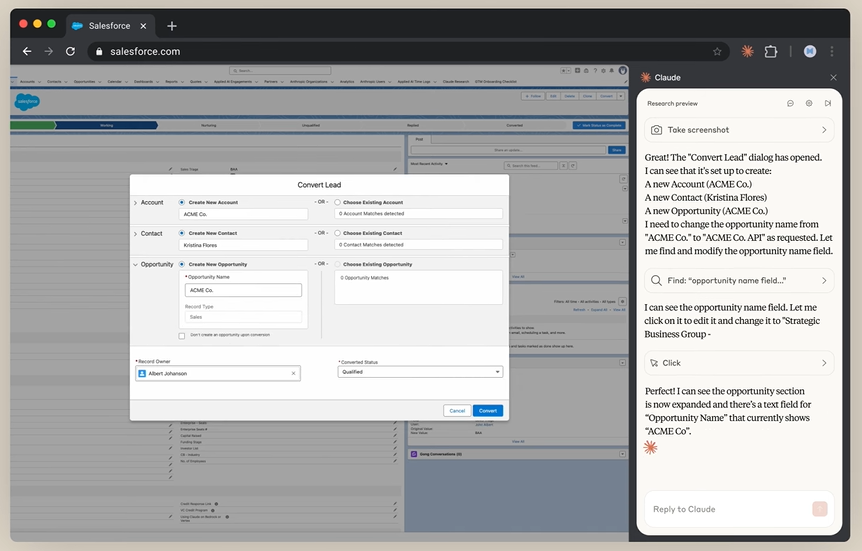The image size is (862, 551).
Task: Open the Converted Status dropdown showing Qualified
Action: (420, 372)
